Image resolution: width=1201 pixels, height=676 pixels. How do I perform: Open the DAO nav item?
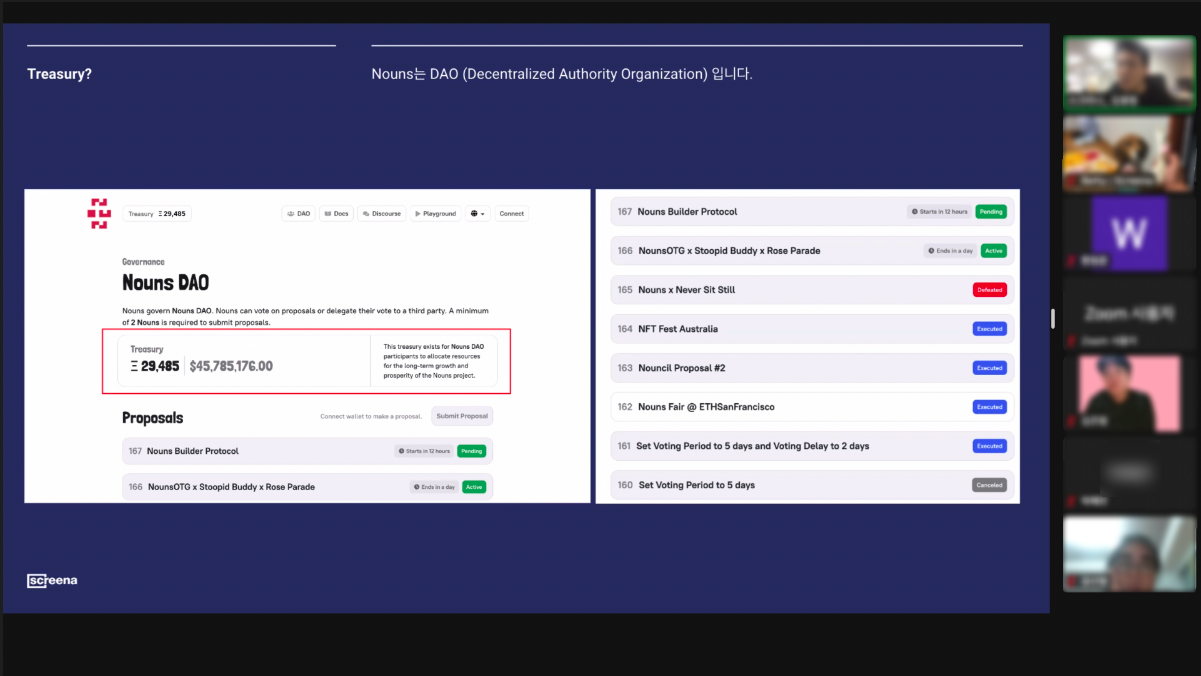(298, 213)
